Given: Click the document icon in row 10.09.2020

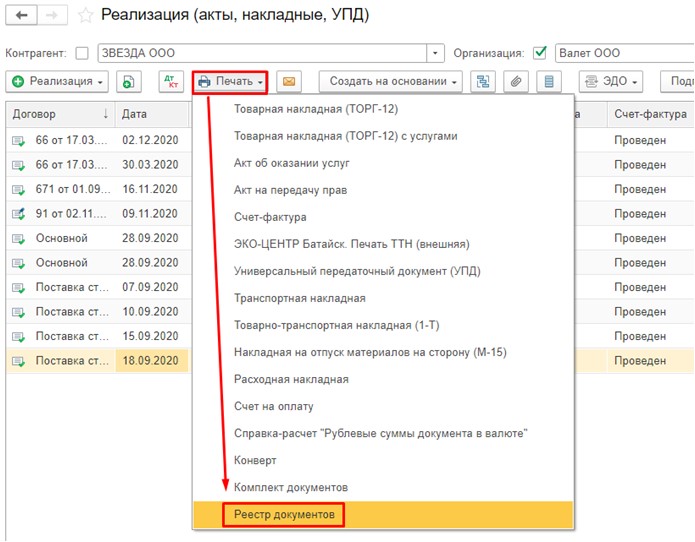Looking at the screenshot, I should pos(19,312).
